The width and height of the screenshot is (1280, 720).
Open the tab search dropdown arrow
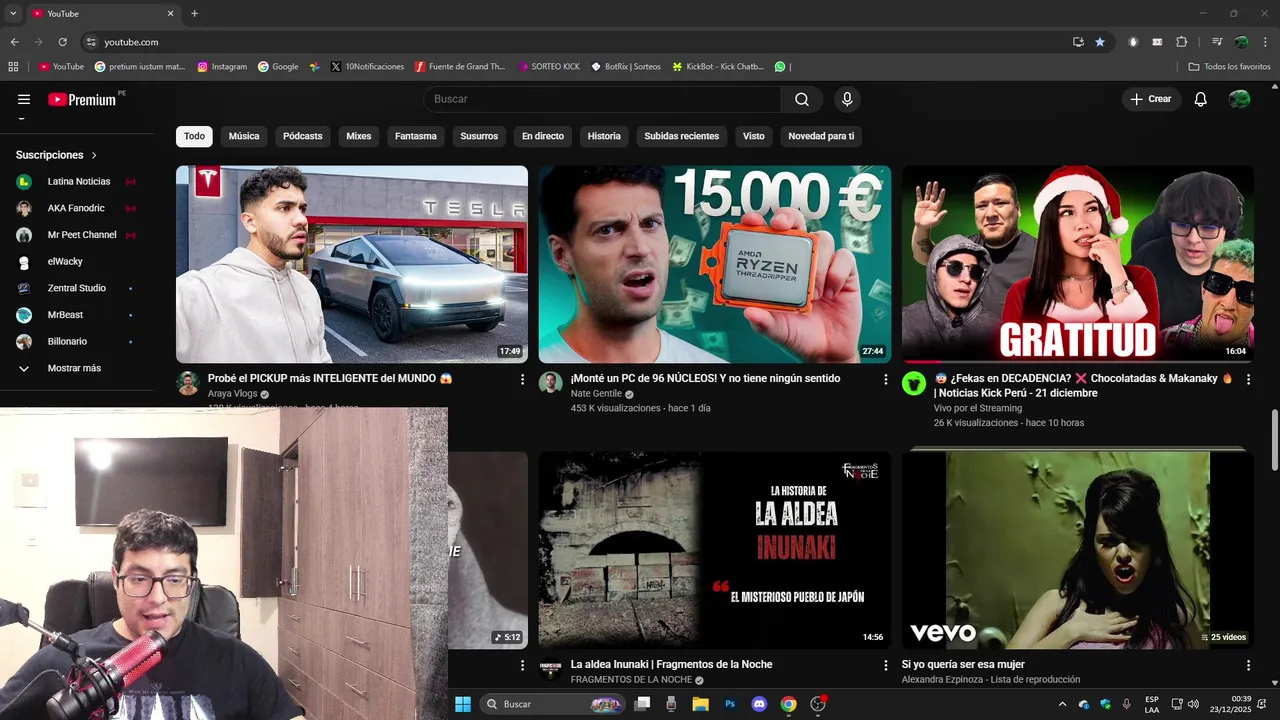click(x=13, y=13)
